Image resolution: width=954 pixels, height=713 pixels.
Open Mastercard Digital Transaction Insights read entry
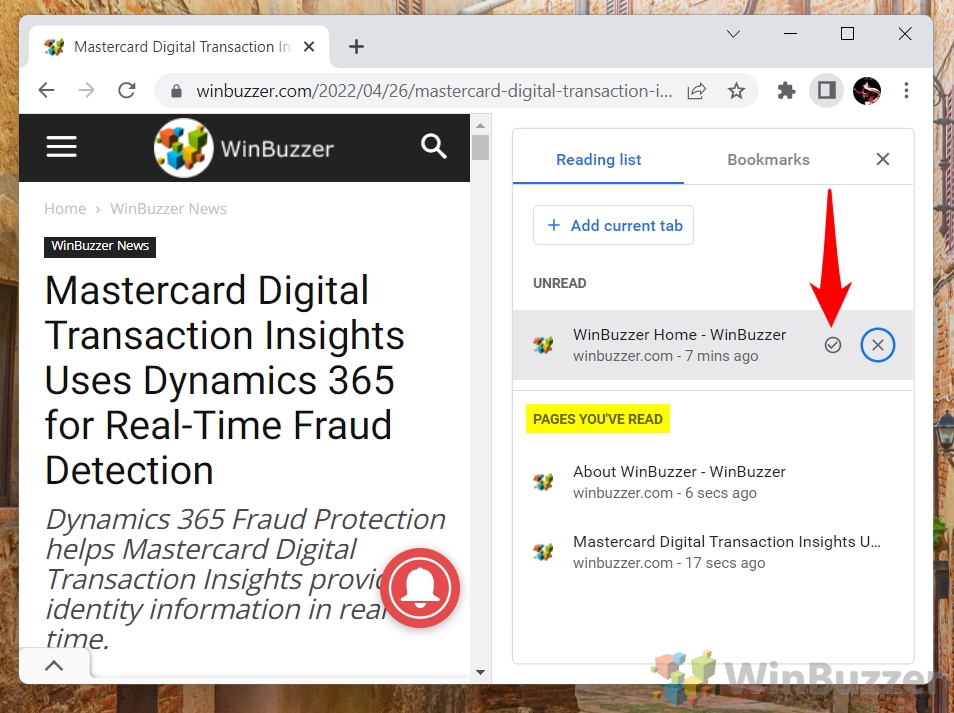click(712, 552)
